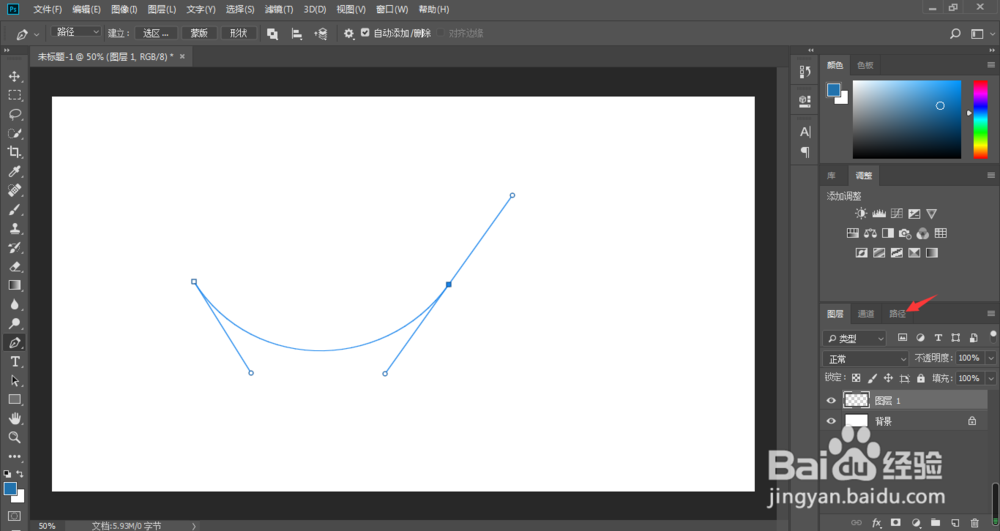Select the Crop tool

pos(15,152)
